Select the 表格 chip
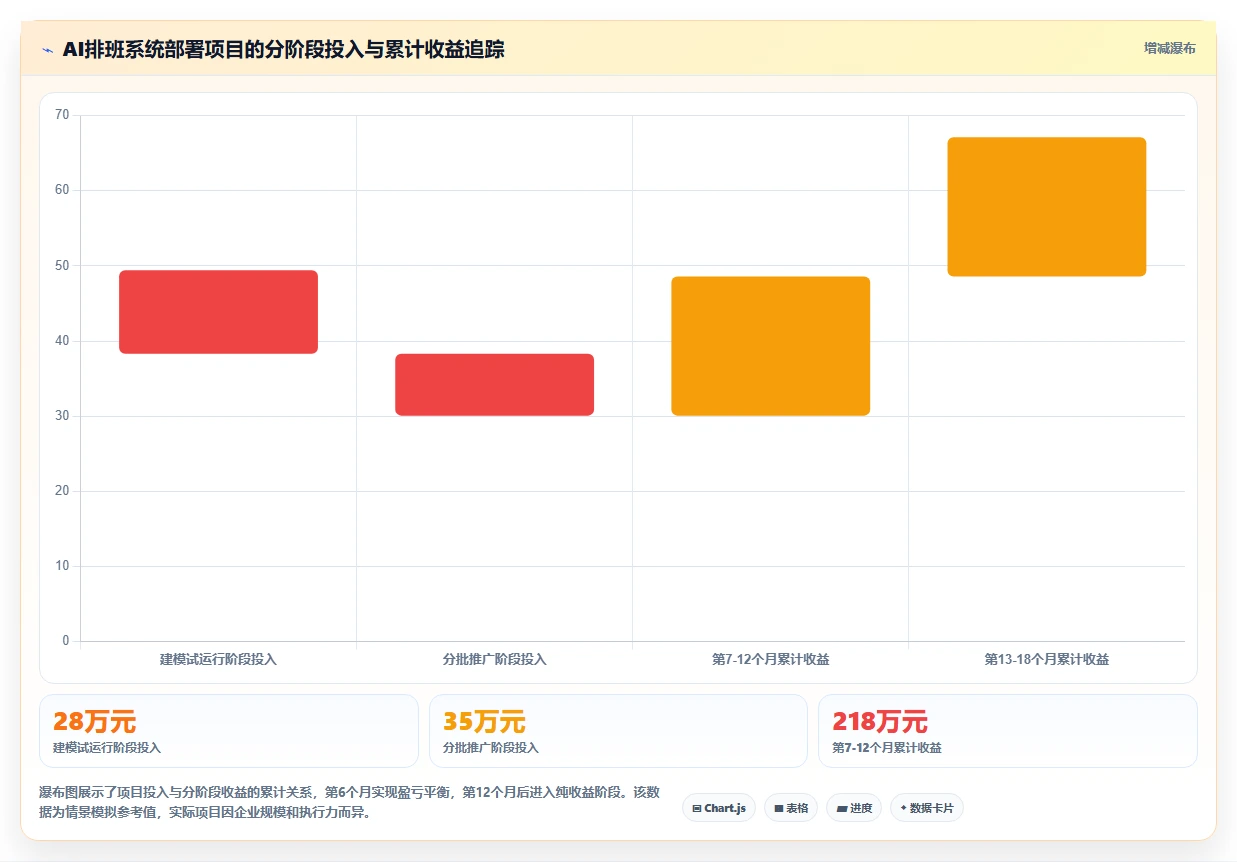Screen dimensions: 1237x862 [791, 808]
